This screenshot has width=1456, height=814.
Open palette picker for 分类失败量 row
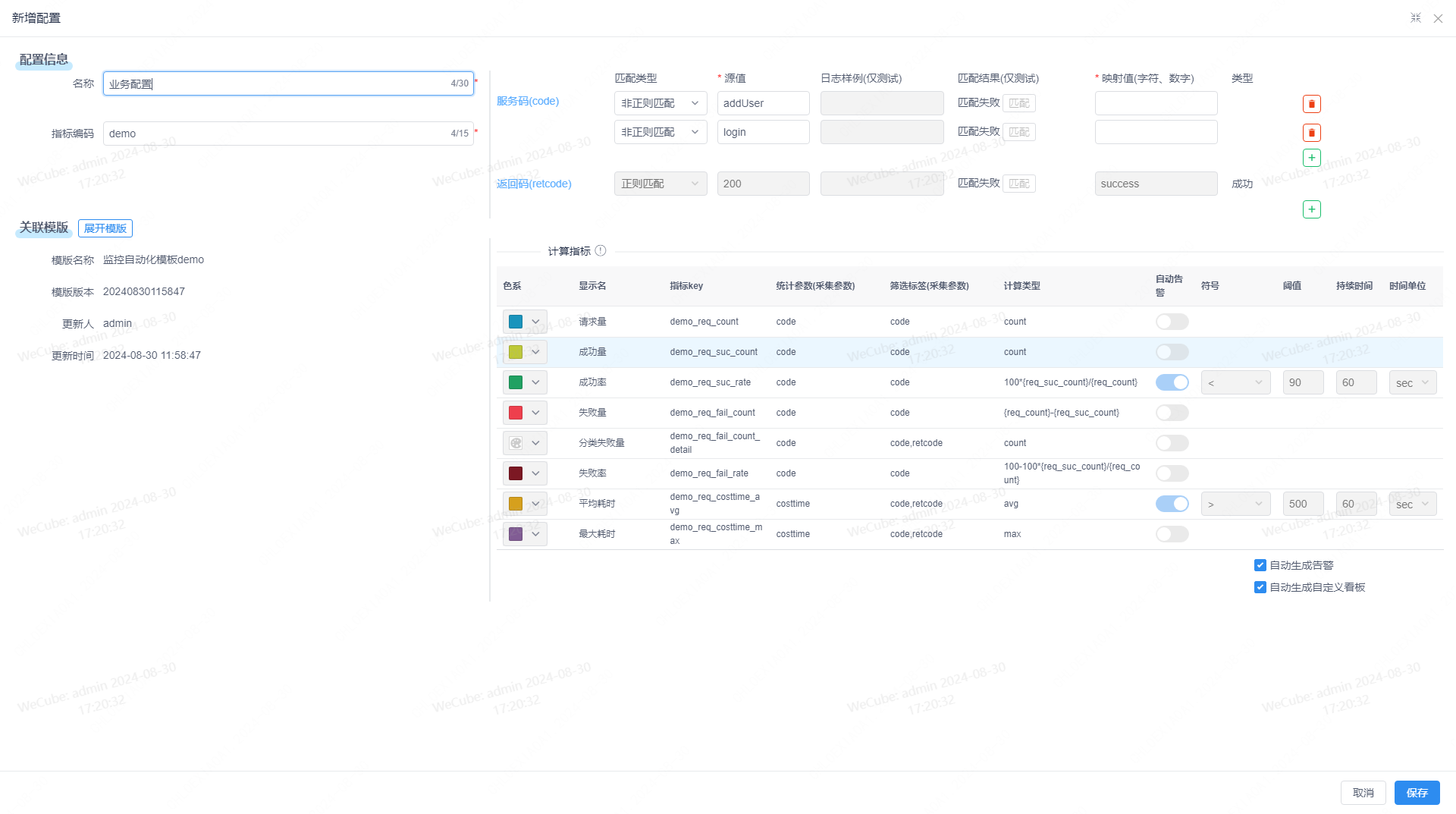(x=525, y=443)
